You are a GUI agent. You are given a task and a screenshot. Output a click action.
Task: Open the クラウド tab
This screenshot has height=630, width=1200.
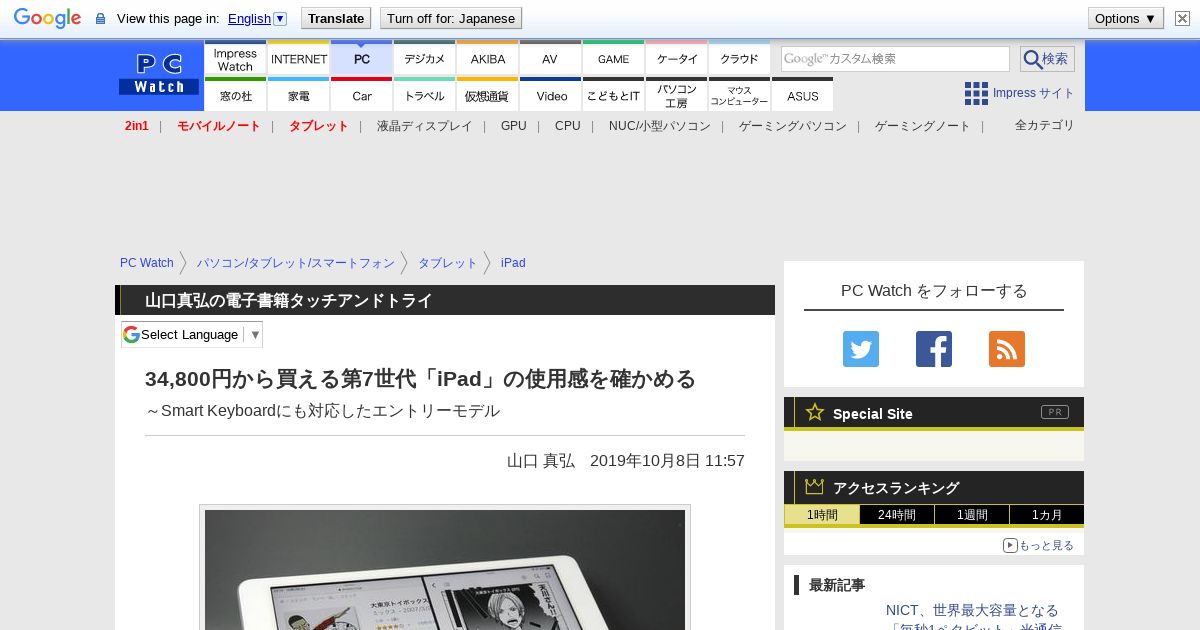coord(739,58)
